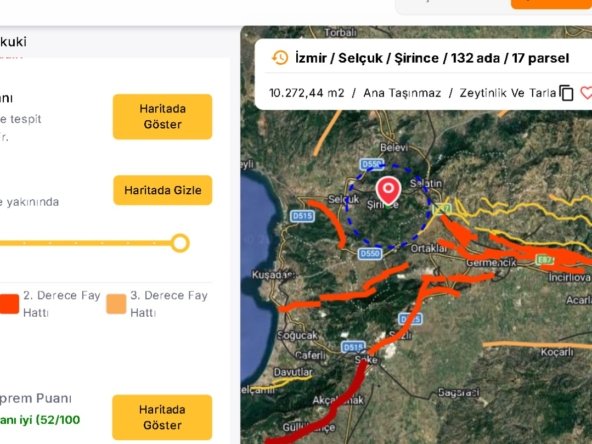
Task: Click the Kuşadası label on the map
Action: click(x=273, y=274)
